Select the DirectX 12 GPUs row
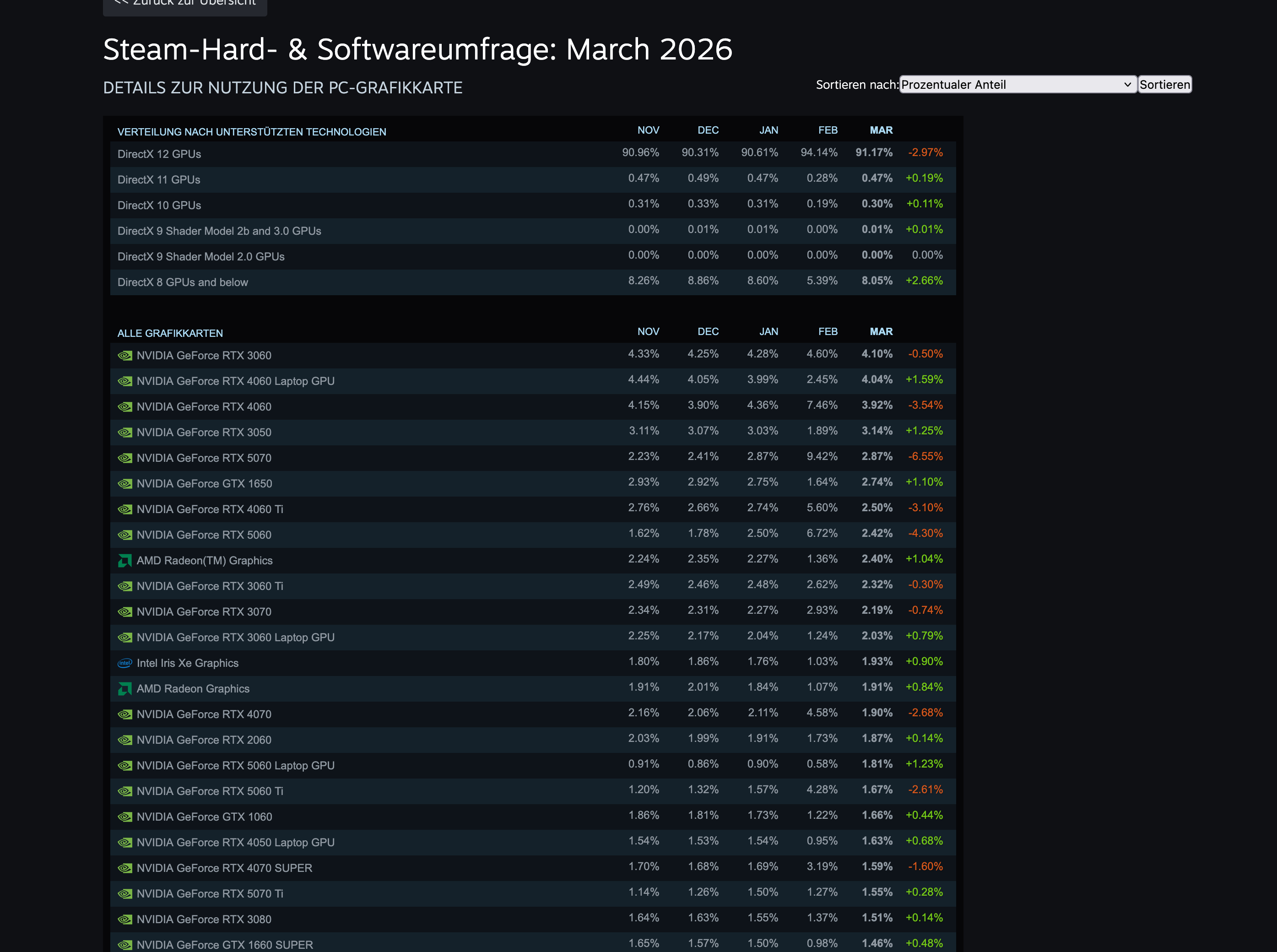The image size is (1277, 952). click(160, 154)
